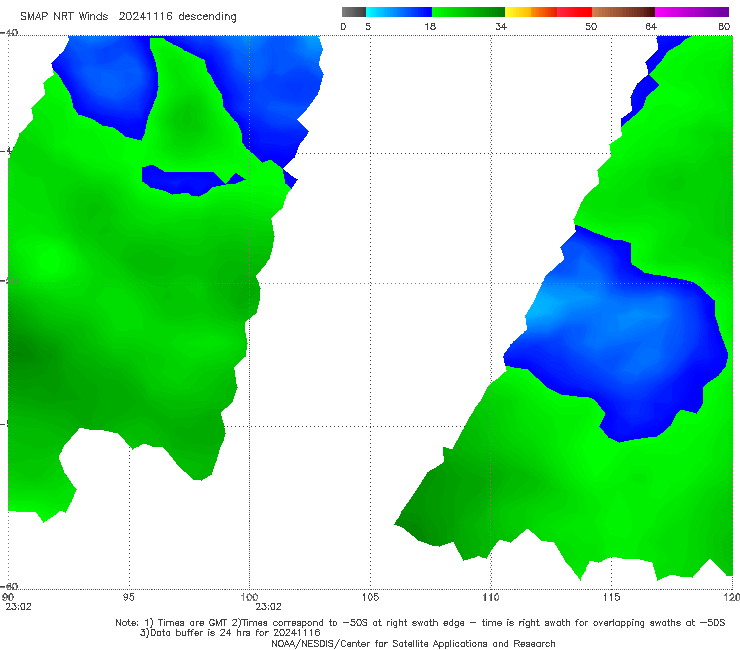Click the note line starting 'Note: 1) Times are GMT'
Image resolution: width=740 pixels, height=650 pixels.
(420, 623)
